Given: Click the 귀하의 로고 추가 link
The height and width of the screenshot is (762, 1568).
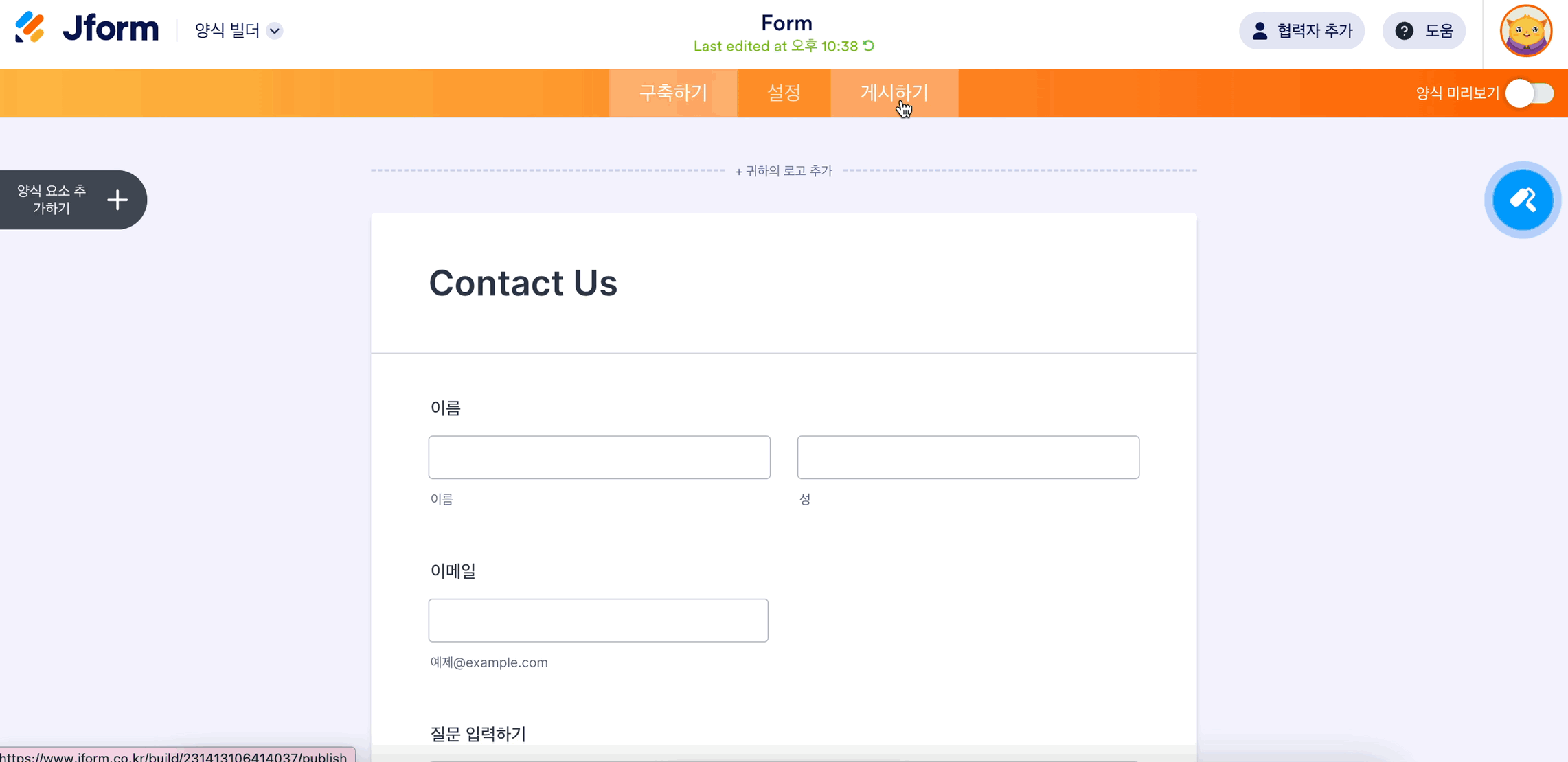Looking at the screenshot, I should coord(784,171).
